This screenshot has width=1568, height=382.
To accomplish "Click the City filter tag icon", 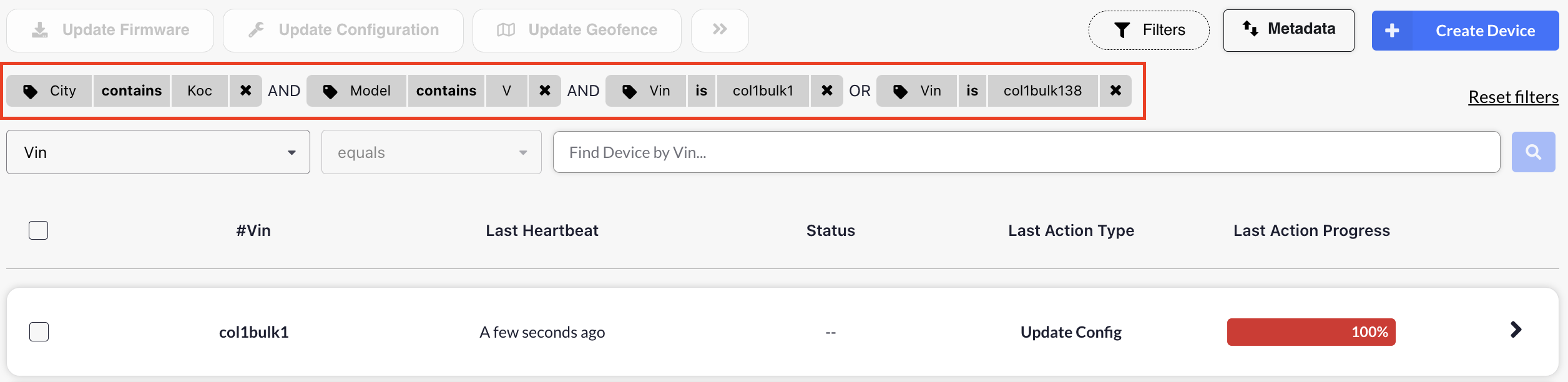I will click(x=30, y=92).
